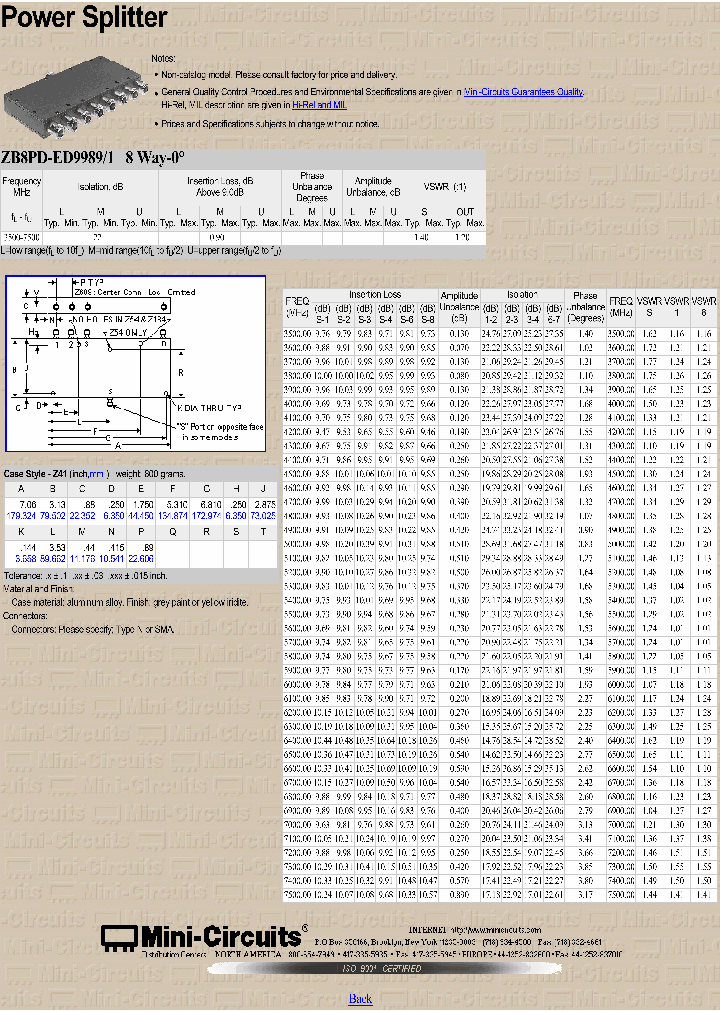Click the Isolation, dB column header
Screen dimensions: 720x1012
click(x=100, y=187)
